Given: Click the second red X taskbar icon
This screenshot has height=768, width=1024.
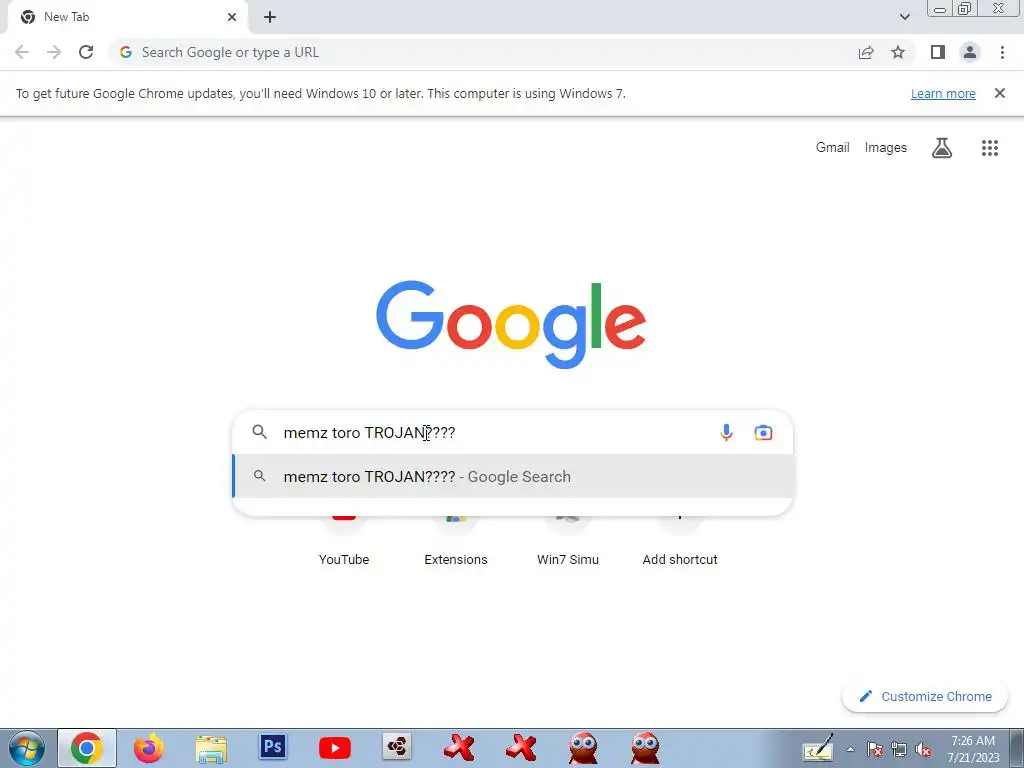Looking at the screenshot, I should [x=520, y=748].
